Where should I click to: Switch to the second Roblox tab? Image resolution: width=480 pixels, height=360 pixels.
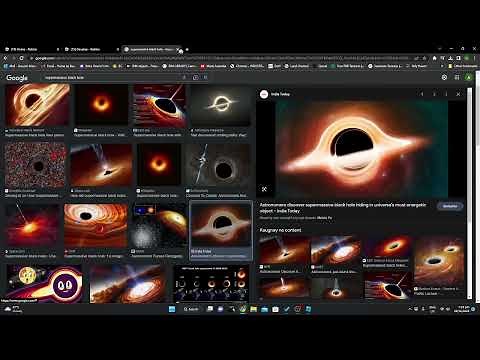[x=92, y=49]
